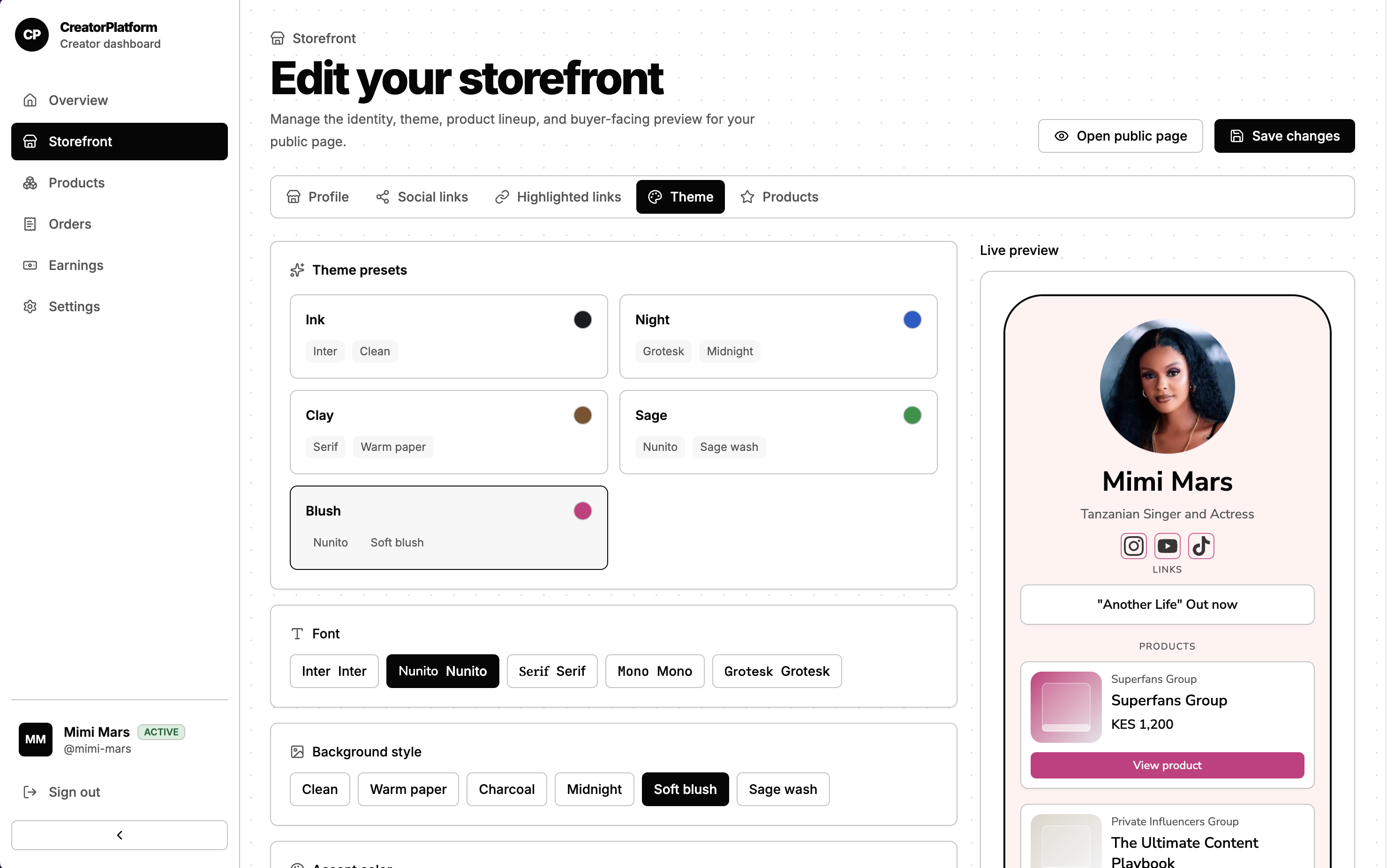Click the palette icon on the Theme tab
This screenshot has width=1387, height=868.
[x=655, y=197]
